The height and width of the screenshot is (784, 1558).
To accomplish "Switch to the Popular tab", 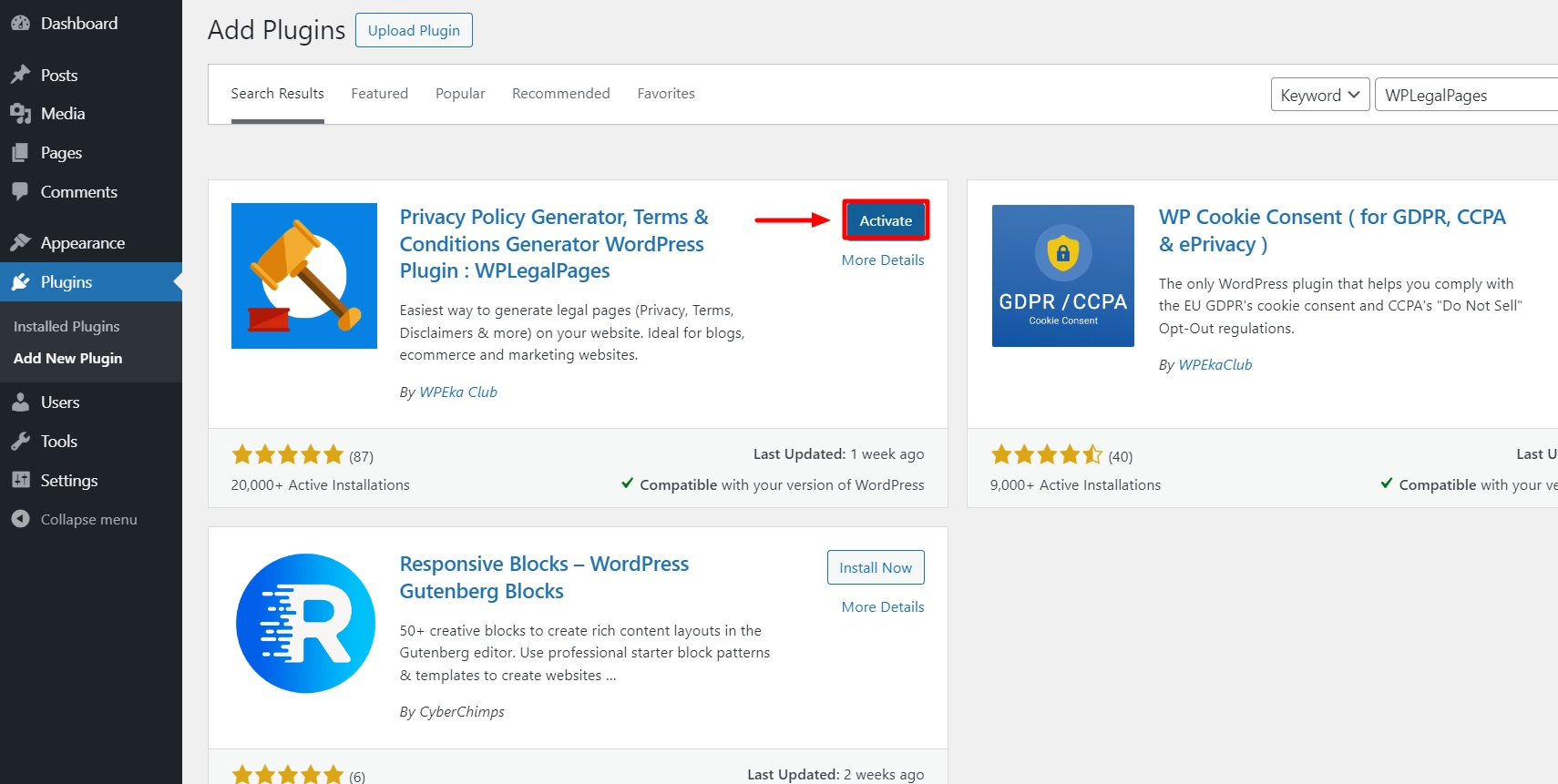I will [x=460, y=93].
